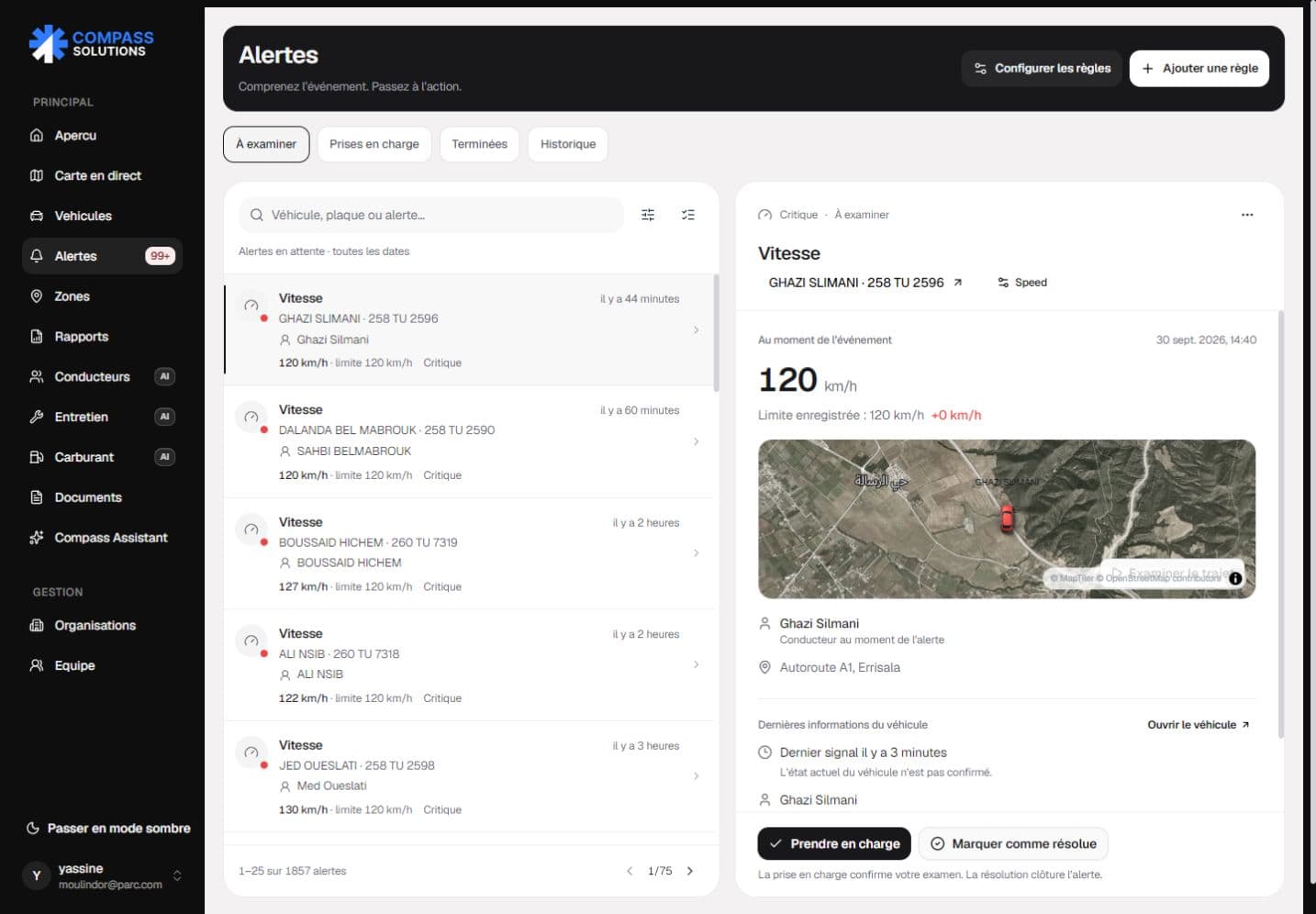1316x914 pixels.
Task: Open Ouvrir le véhicule link
Action: [1199, 725]
